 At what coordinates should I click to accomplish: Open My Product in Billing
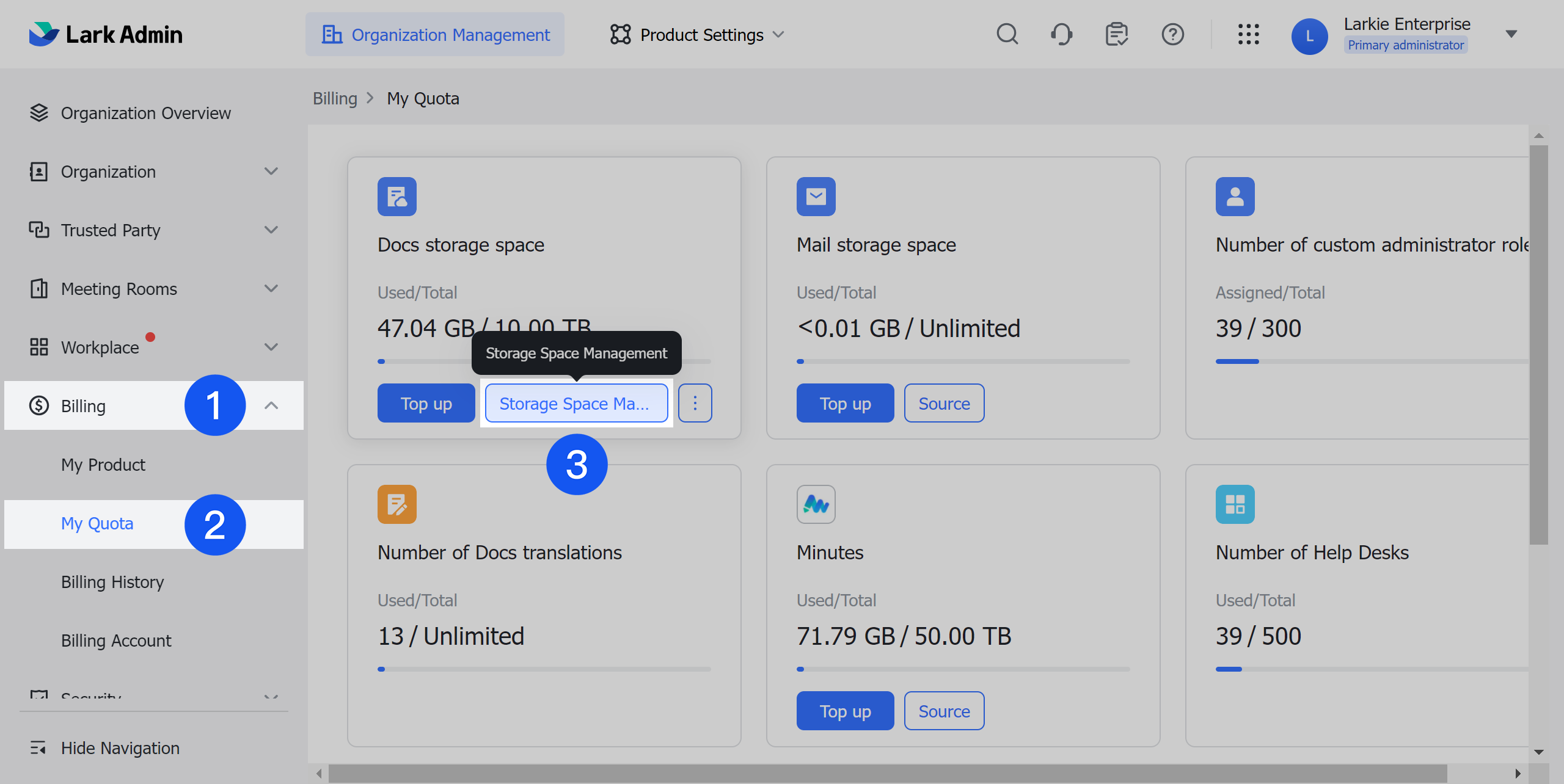[103, 465]
